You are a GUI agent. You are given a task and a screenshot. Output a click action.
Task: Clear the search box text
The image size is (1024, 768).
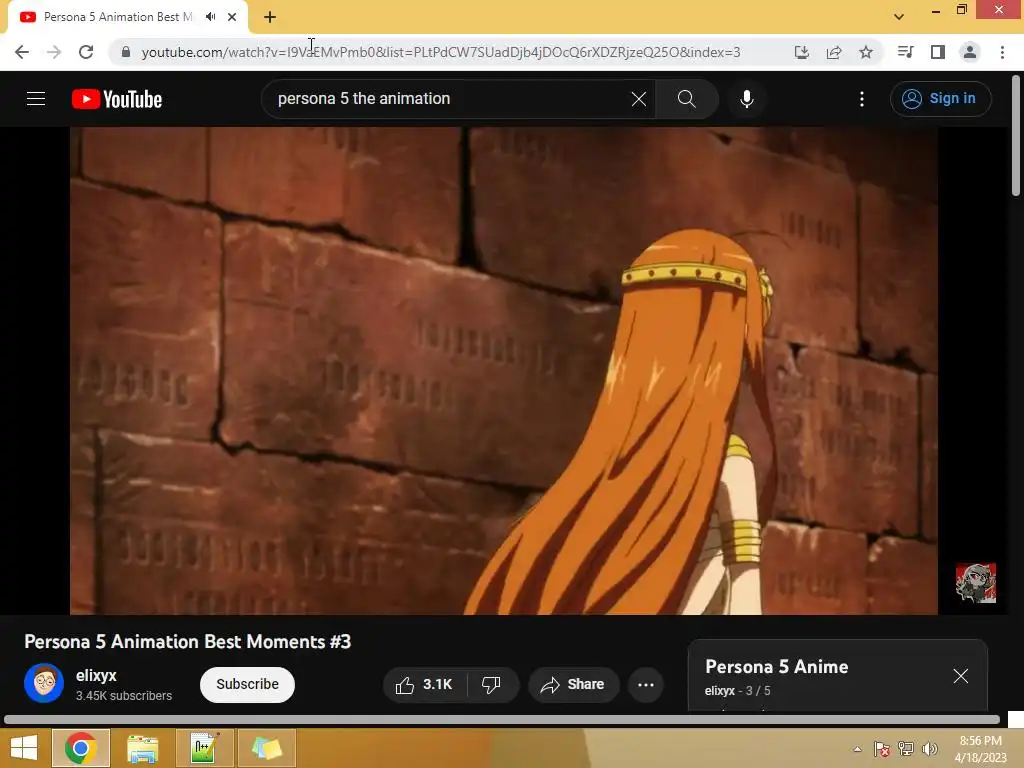coord(639,99)
